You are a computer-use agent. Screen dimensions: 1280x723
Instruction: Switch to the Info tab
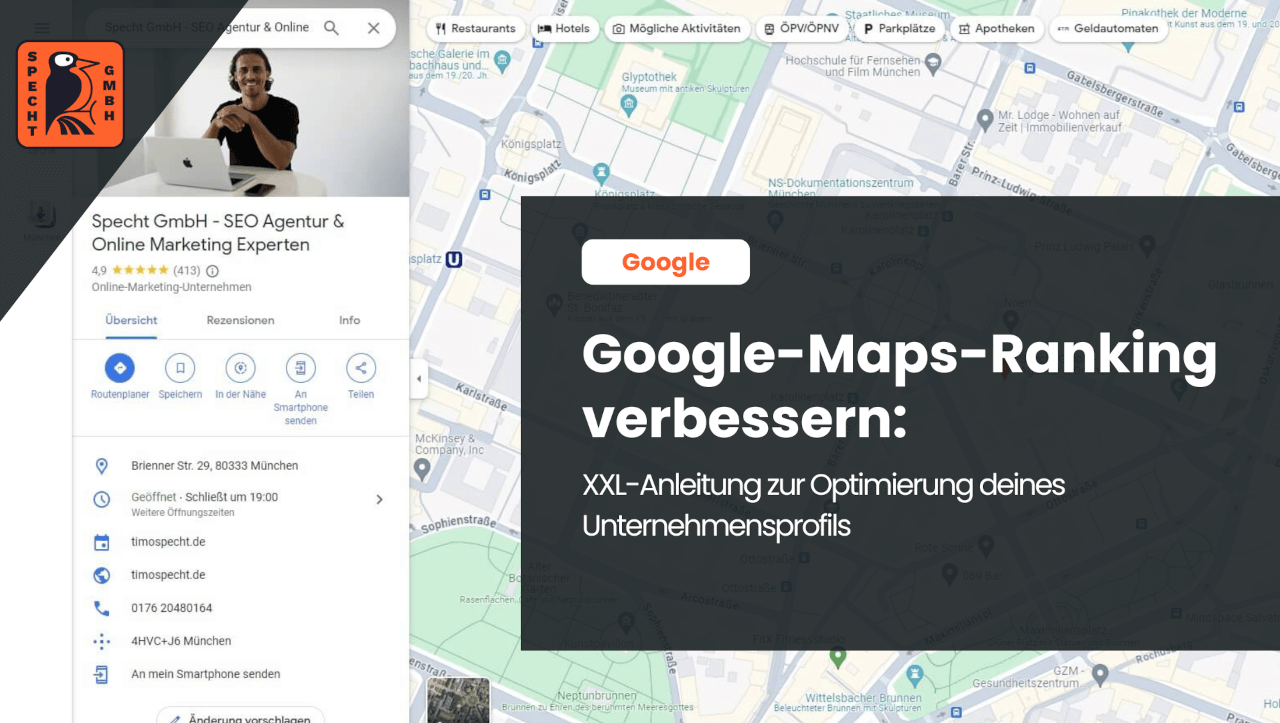349,320
